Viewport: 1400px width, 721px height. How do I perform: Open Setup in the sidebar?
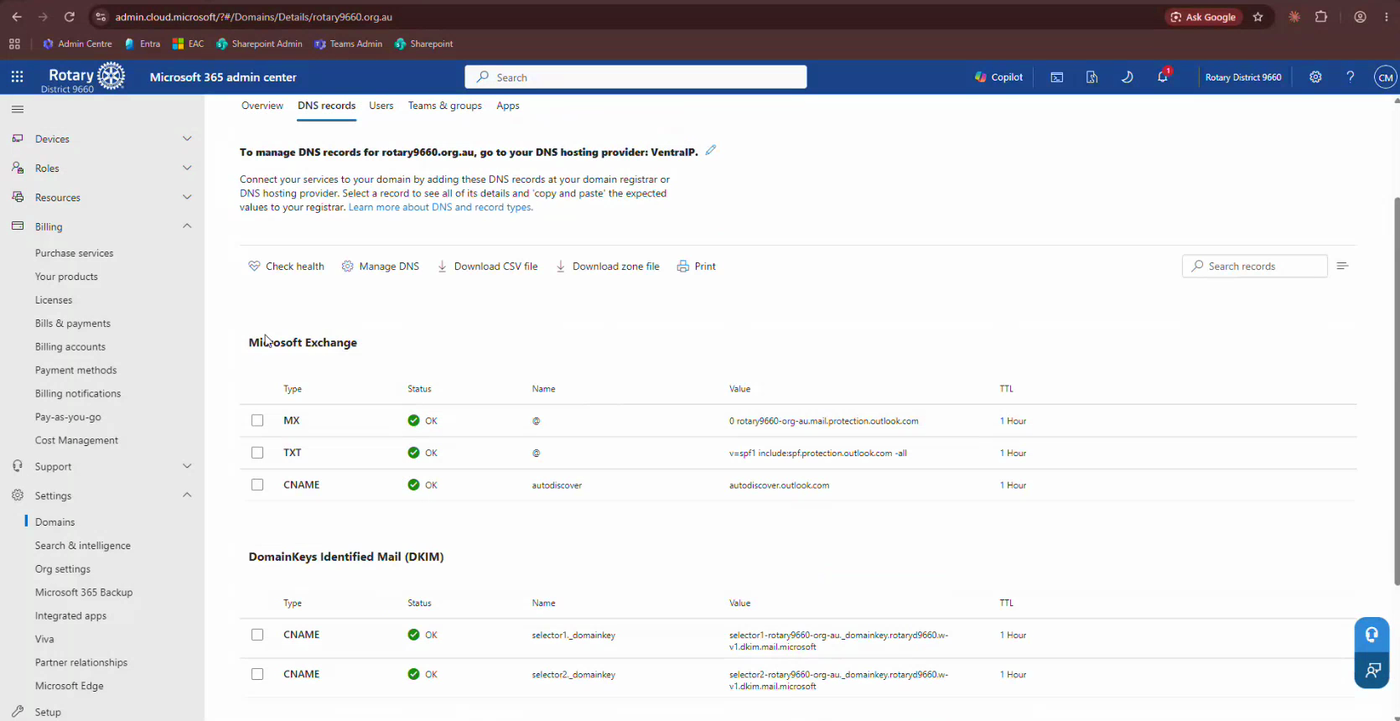click(x=48, y=712)
